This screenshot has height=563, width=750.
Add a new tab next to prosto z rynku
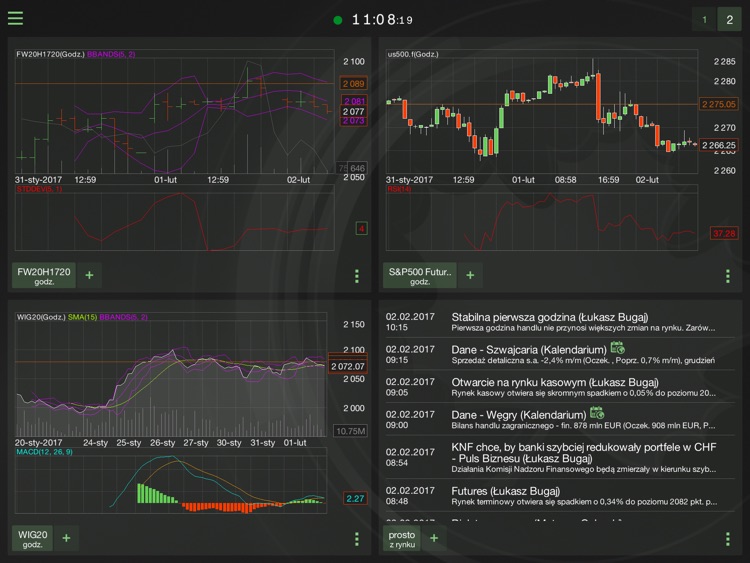point(434,539)
